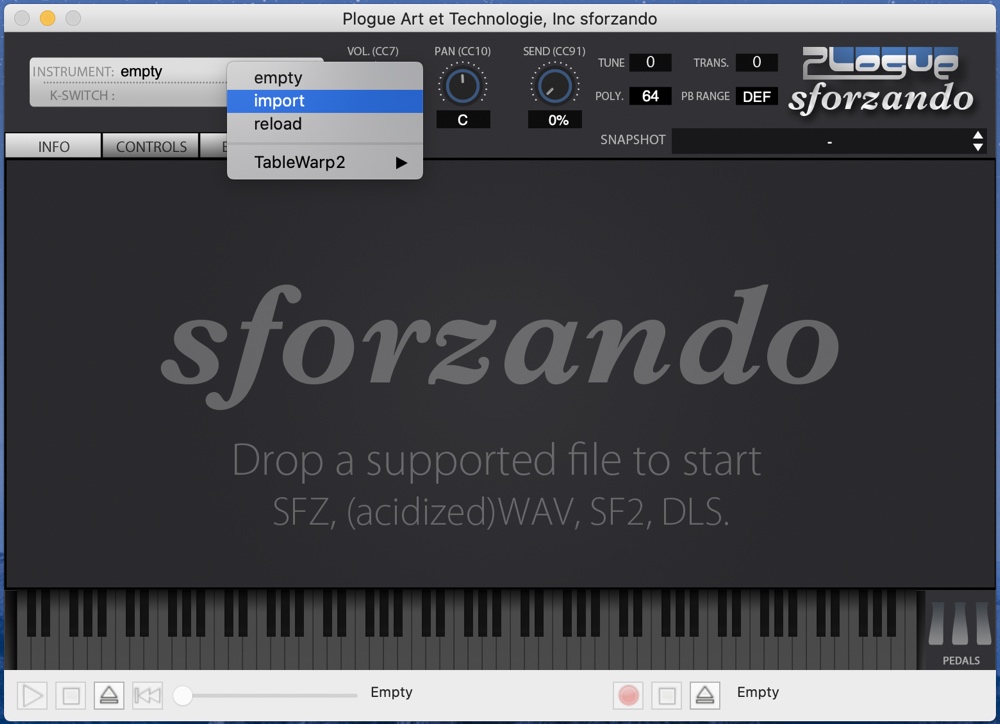The height and width of the screenshot is (724, 1000).
Task: Click the SEND (CC91) knob
Action: click(554, 86)
